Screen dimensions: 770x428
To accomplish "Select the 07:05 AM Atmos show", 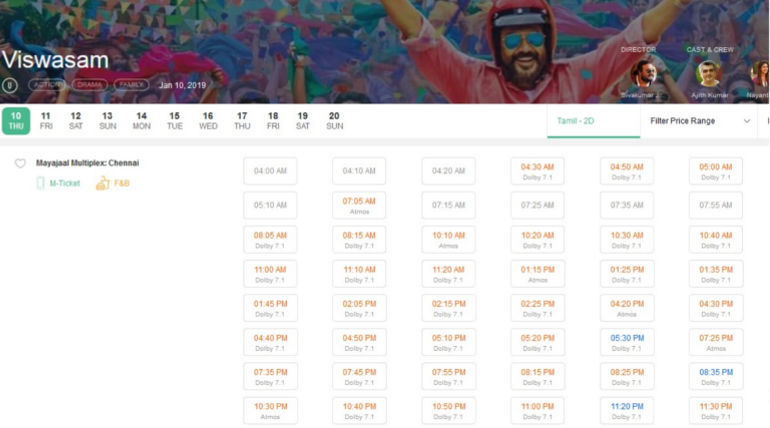I will (x=359, y=206).
